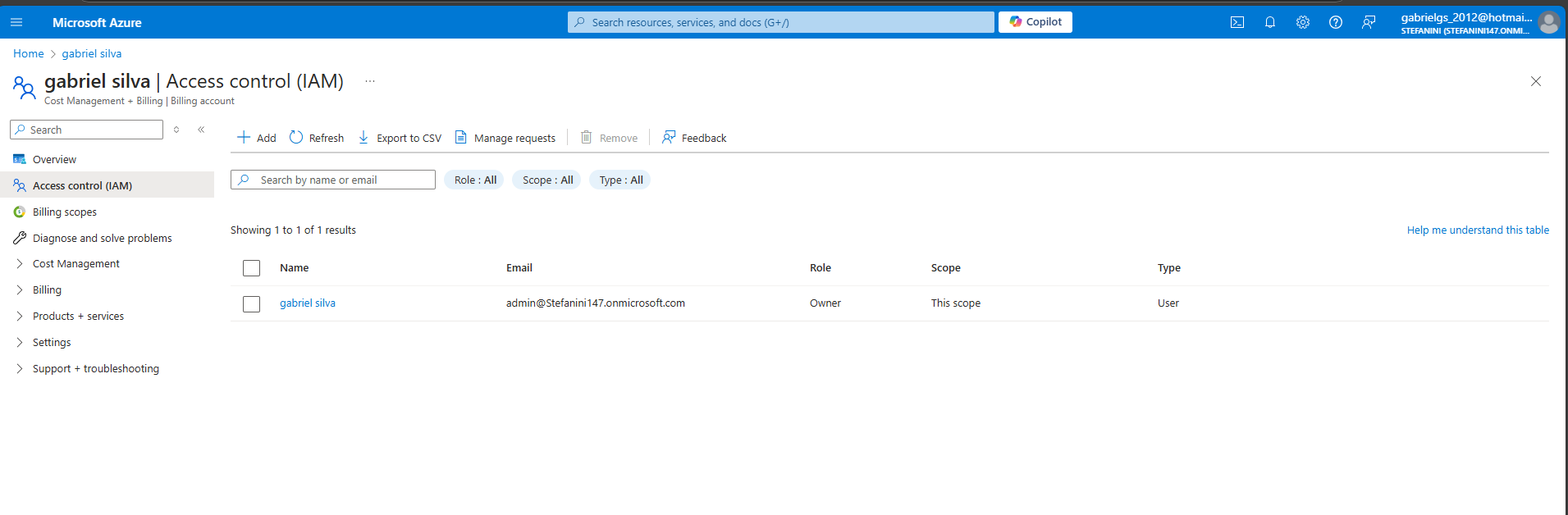The image size is (1568, 515).
Task: Click Add role assignment button
Action: (x=257, y=138)
